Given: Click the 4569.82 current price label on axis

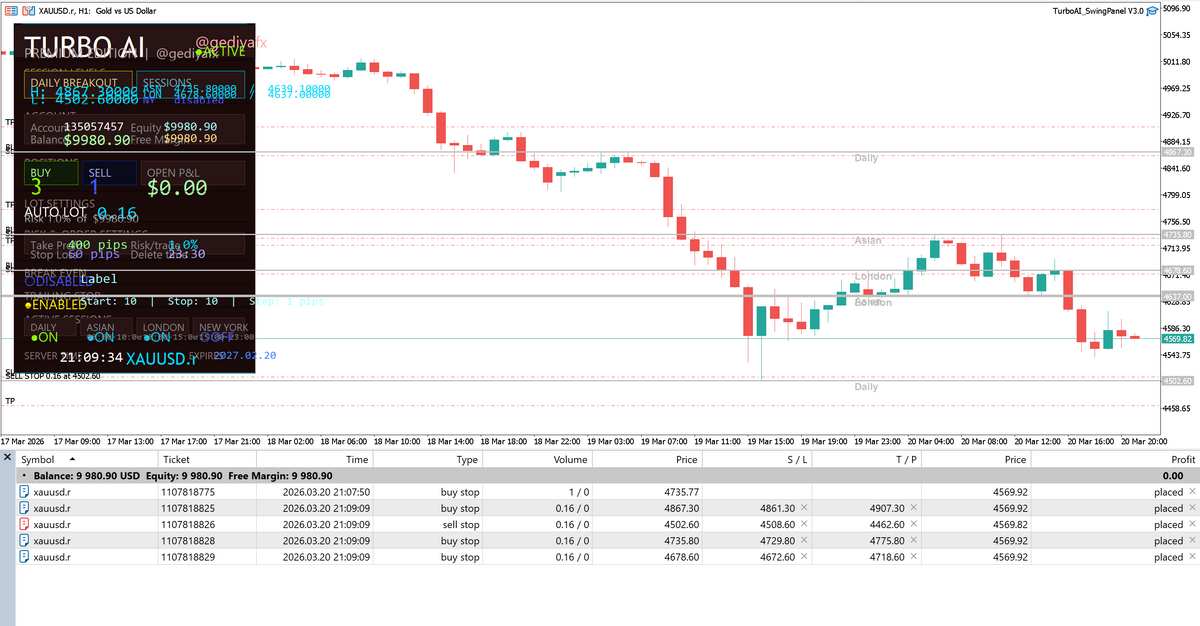Looking at the screenshot, I should [1178, 339].
